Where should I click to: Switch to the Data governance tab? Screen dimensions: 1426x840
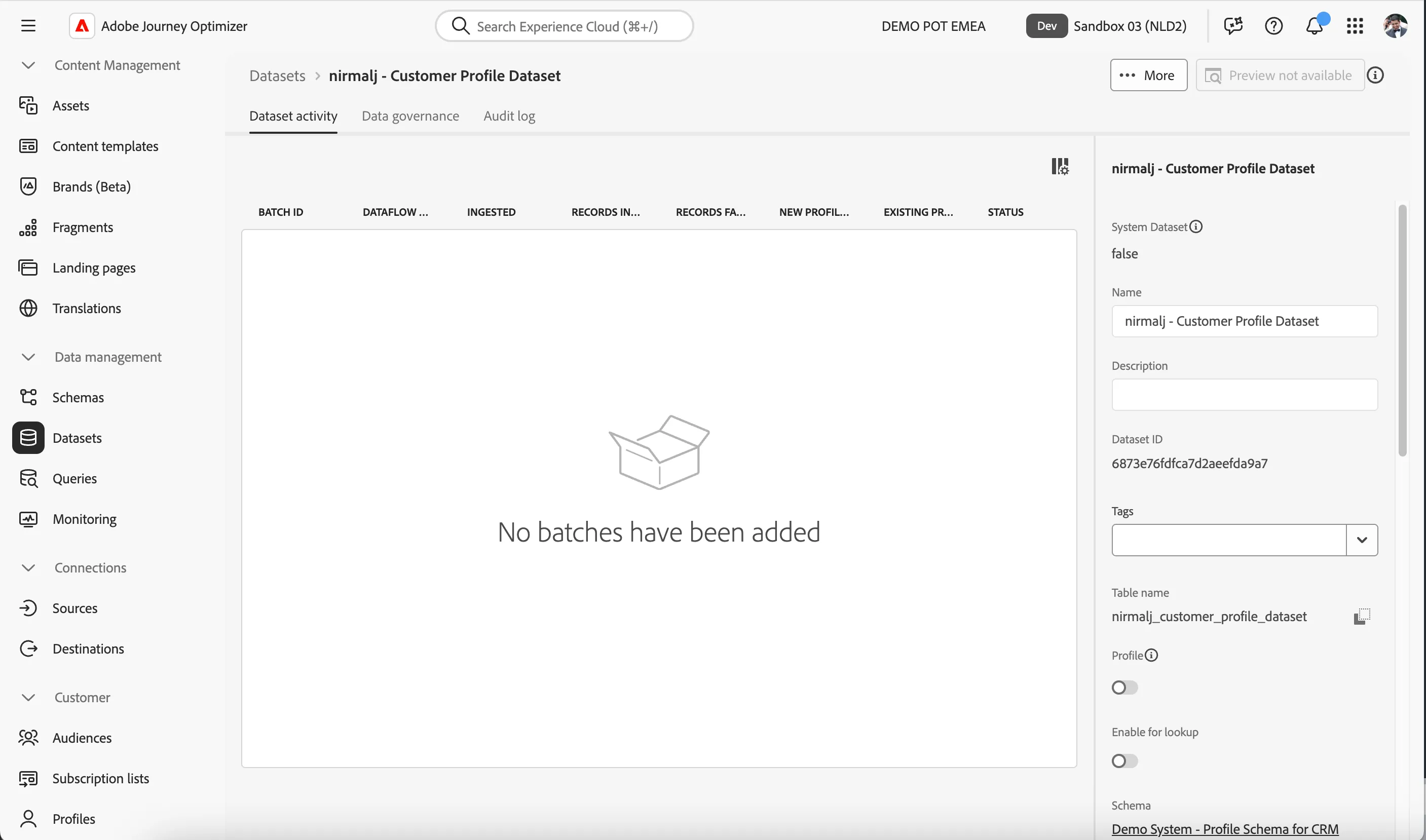410,116
